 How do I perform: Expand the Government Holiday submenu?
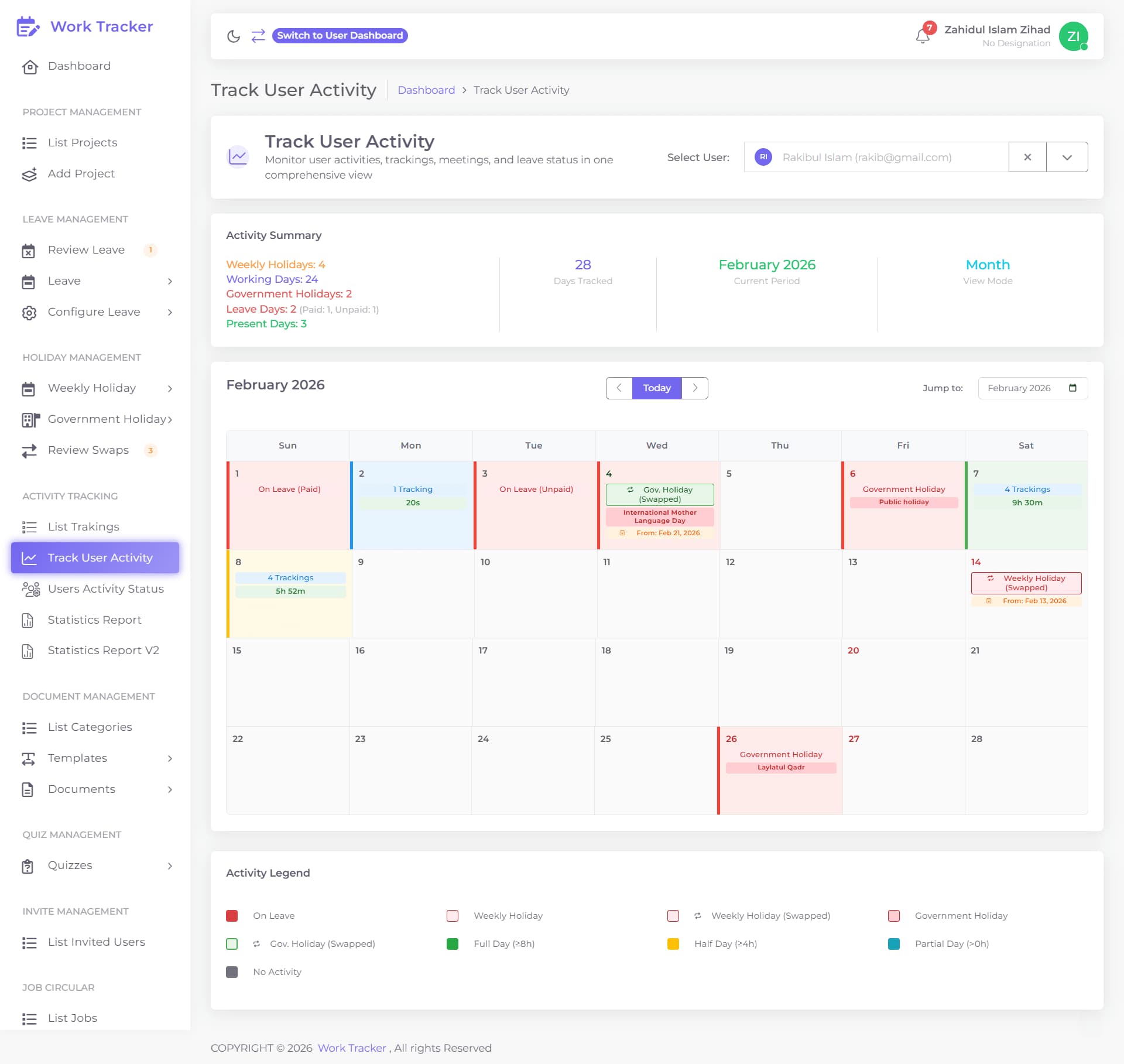(x=170, y=420)
